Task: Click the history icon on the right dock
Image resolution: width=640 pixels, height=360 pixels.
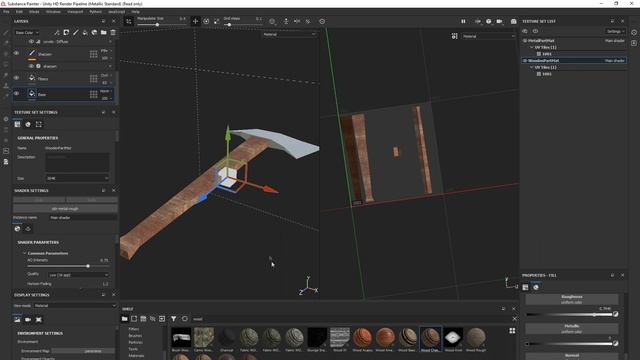Action: pos(634,32)
